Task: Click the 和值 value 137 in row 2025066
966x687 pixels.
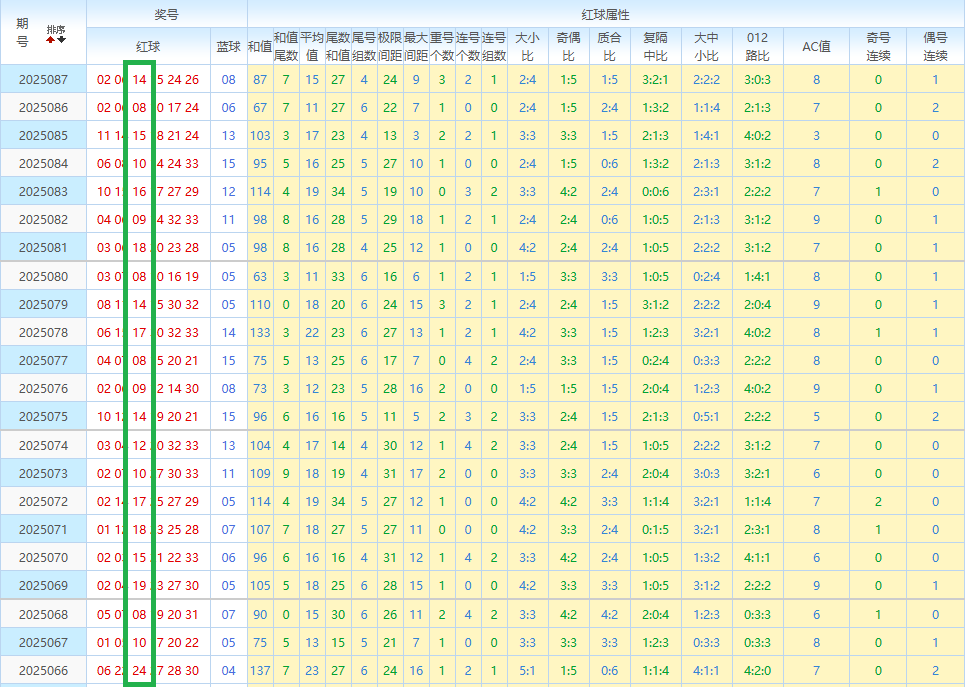Action: 260,670
